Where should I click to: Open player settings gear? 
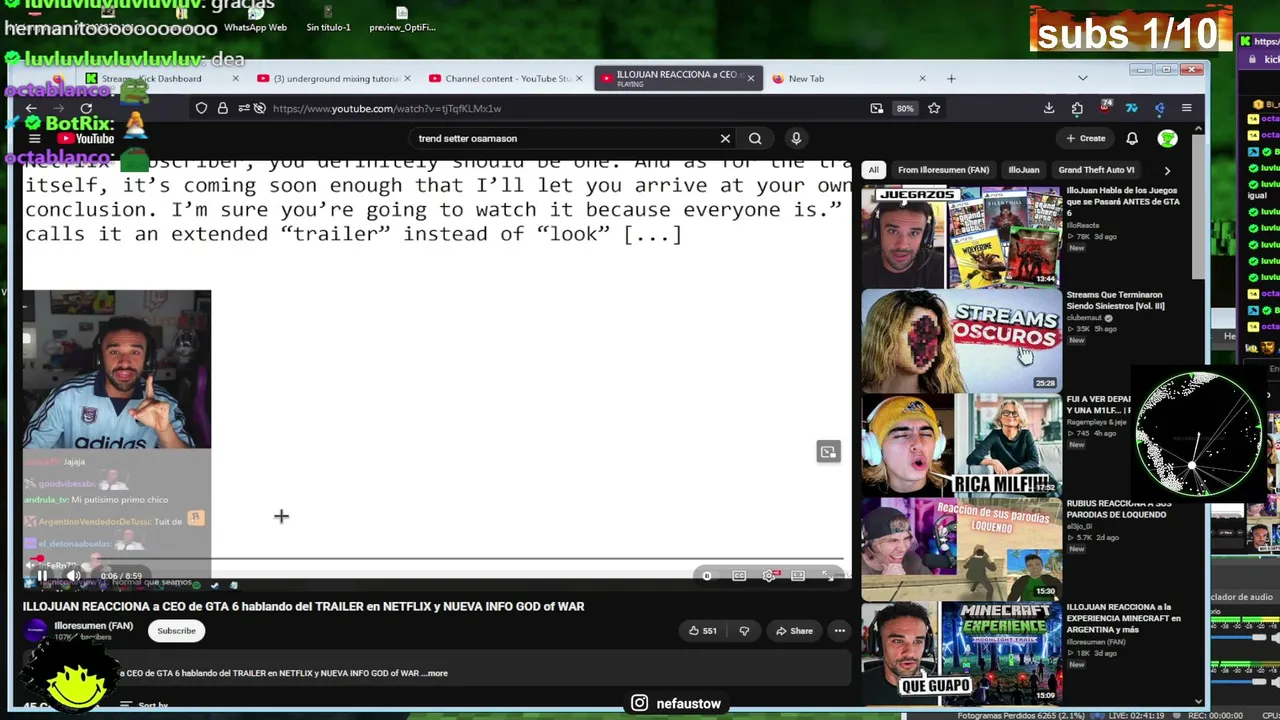(769, 576)
